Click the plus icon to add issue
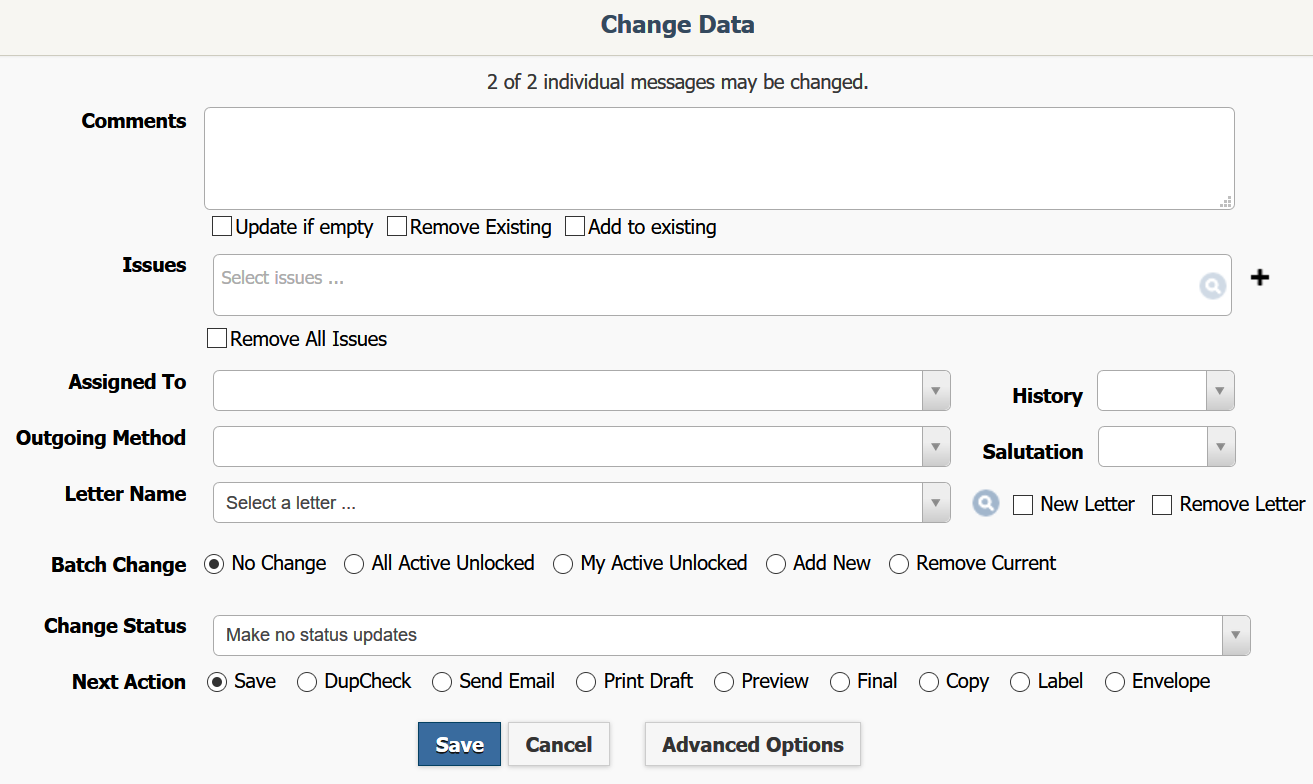Viewport: 1313px width, 784px height. [x=1260, y=278]
